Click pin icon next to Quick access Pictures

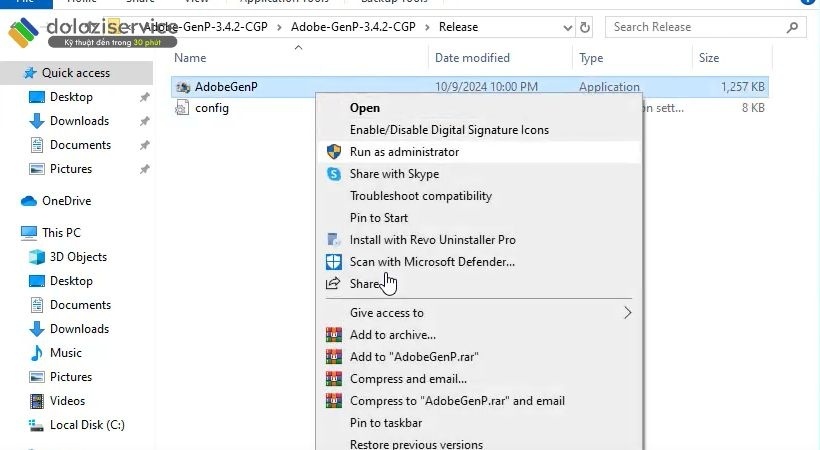[x=144, y=170]
